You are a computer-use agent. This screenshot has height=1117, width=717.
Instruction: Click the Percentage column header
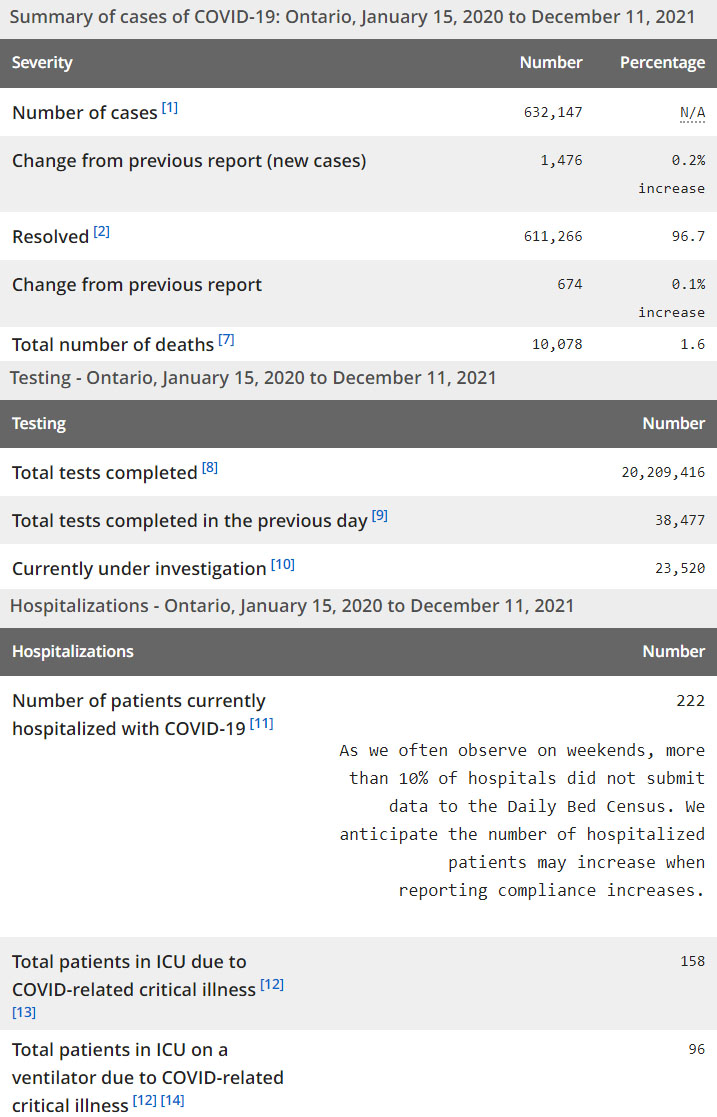(x=662, y=63)
